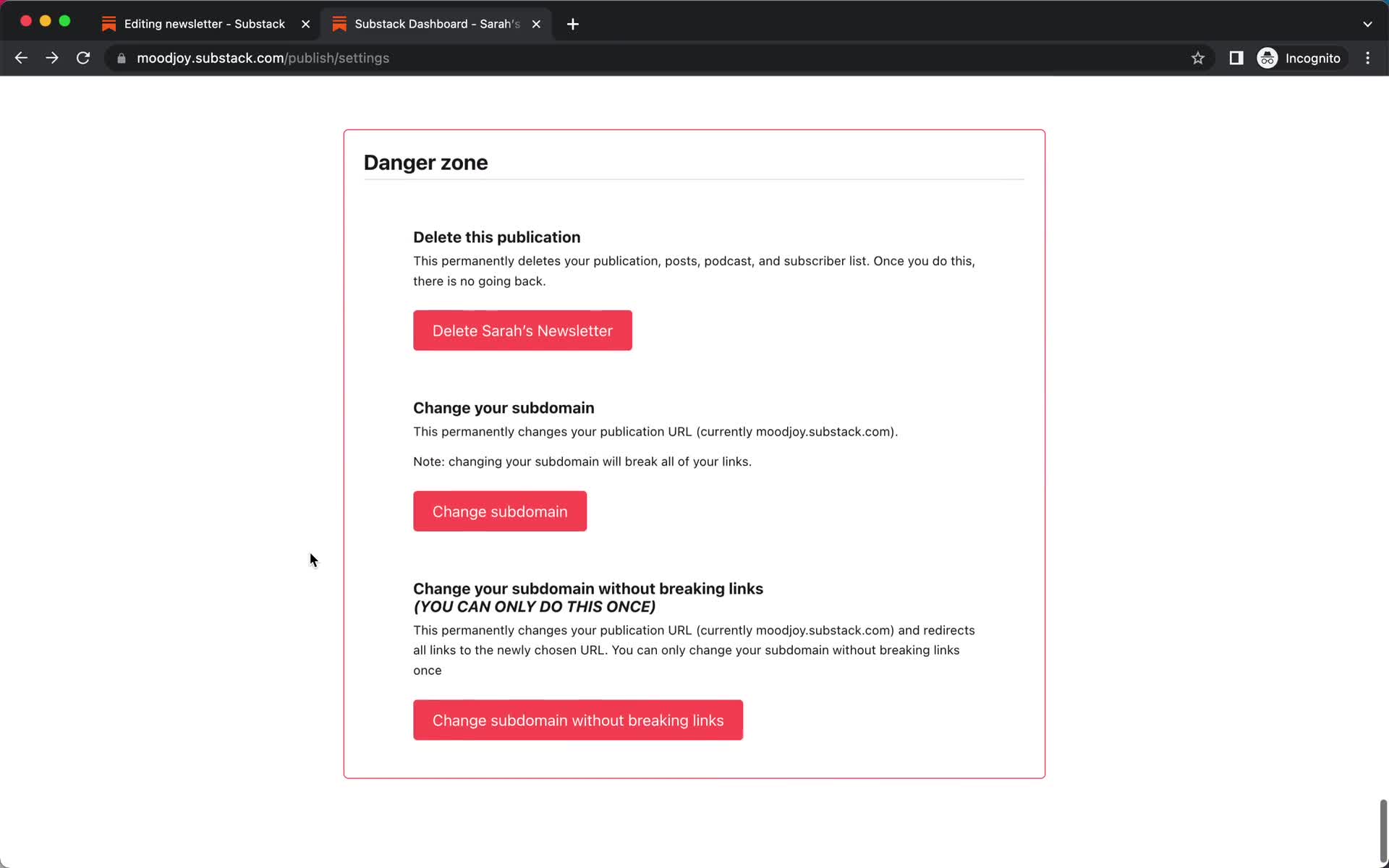Click the Substack favicon on Dashboard tab
This screenshot has width=1389, height=868.
coord(339,24)
